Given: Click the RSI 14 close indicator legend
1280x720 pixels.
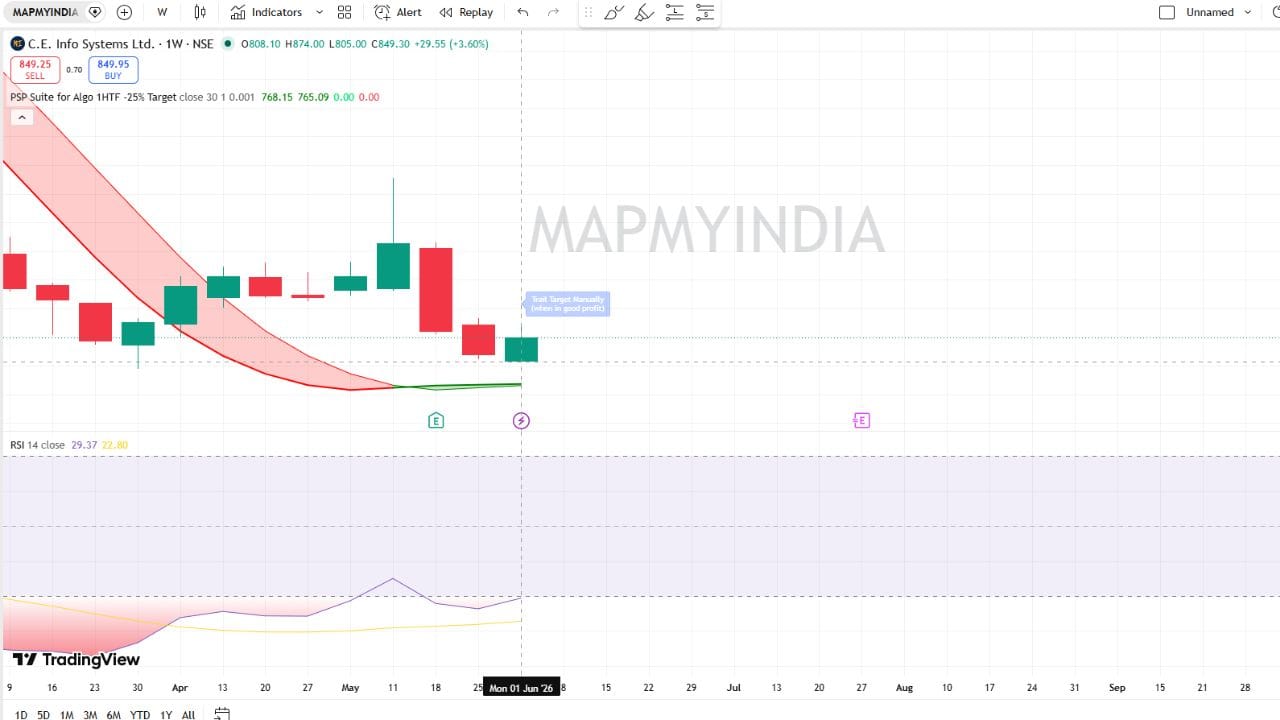Looking at the screenshot, I should pyautogui.click(x=38, y=445).
